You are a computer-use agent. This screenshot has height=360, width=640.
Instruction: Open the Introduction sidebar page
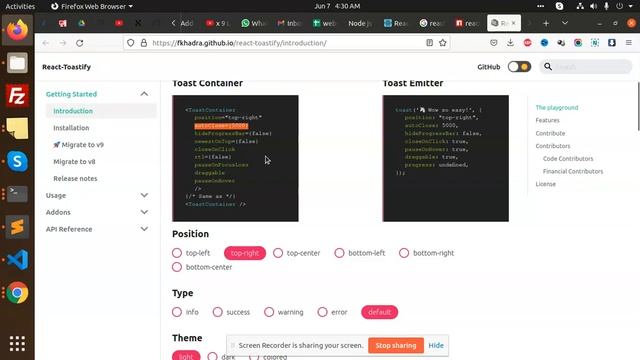[x=73, y=111]
